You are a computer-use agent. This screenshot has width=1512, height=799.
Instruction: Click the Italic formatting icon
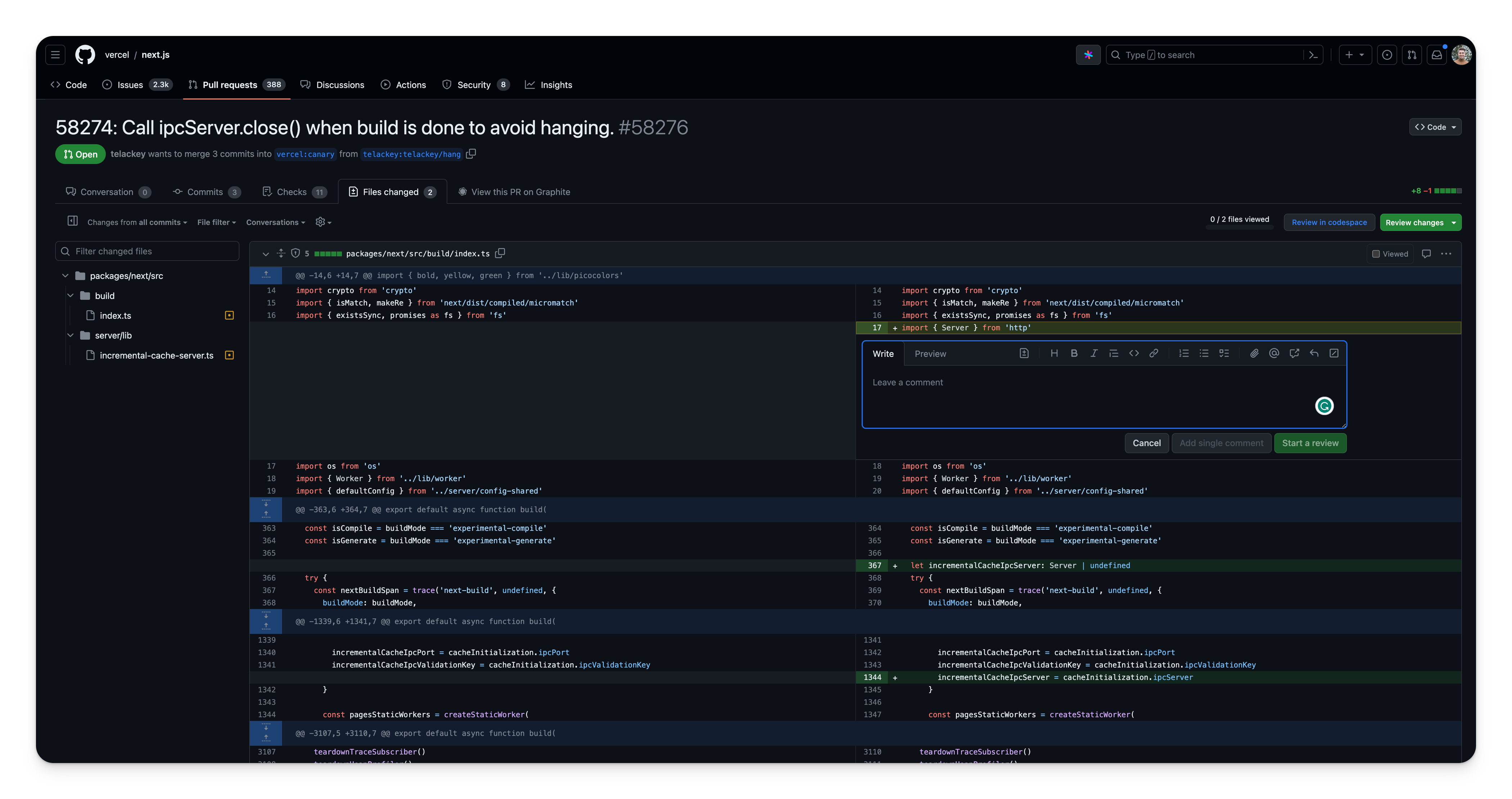pyautogui.click(x=1094, y=353)
